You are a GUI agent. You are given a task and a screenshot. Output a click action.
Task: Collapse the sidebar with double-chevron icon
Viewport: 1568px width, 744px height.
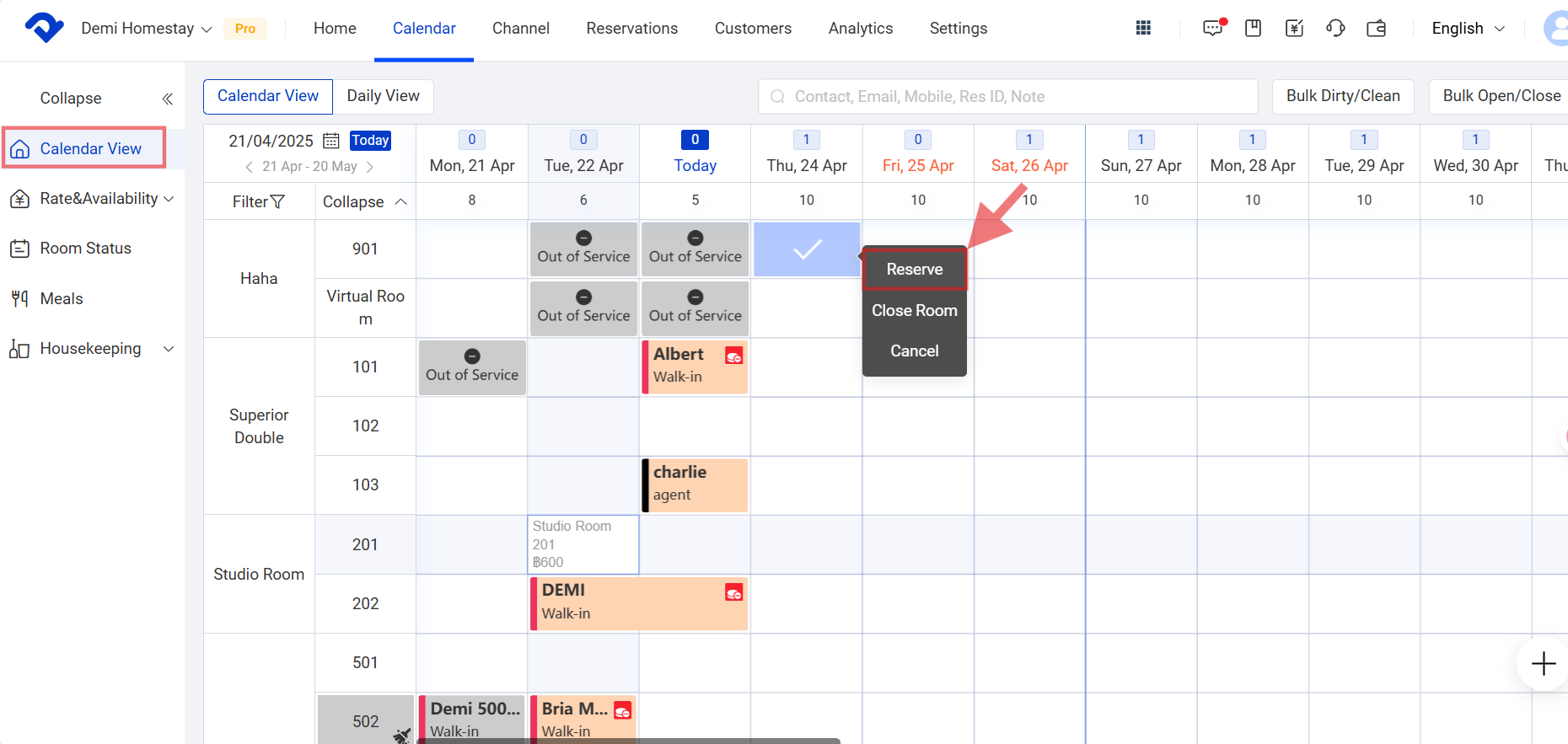point(167,99)
